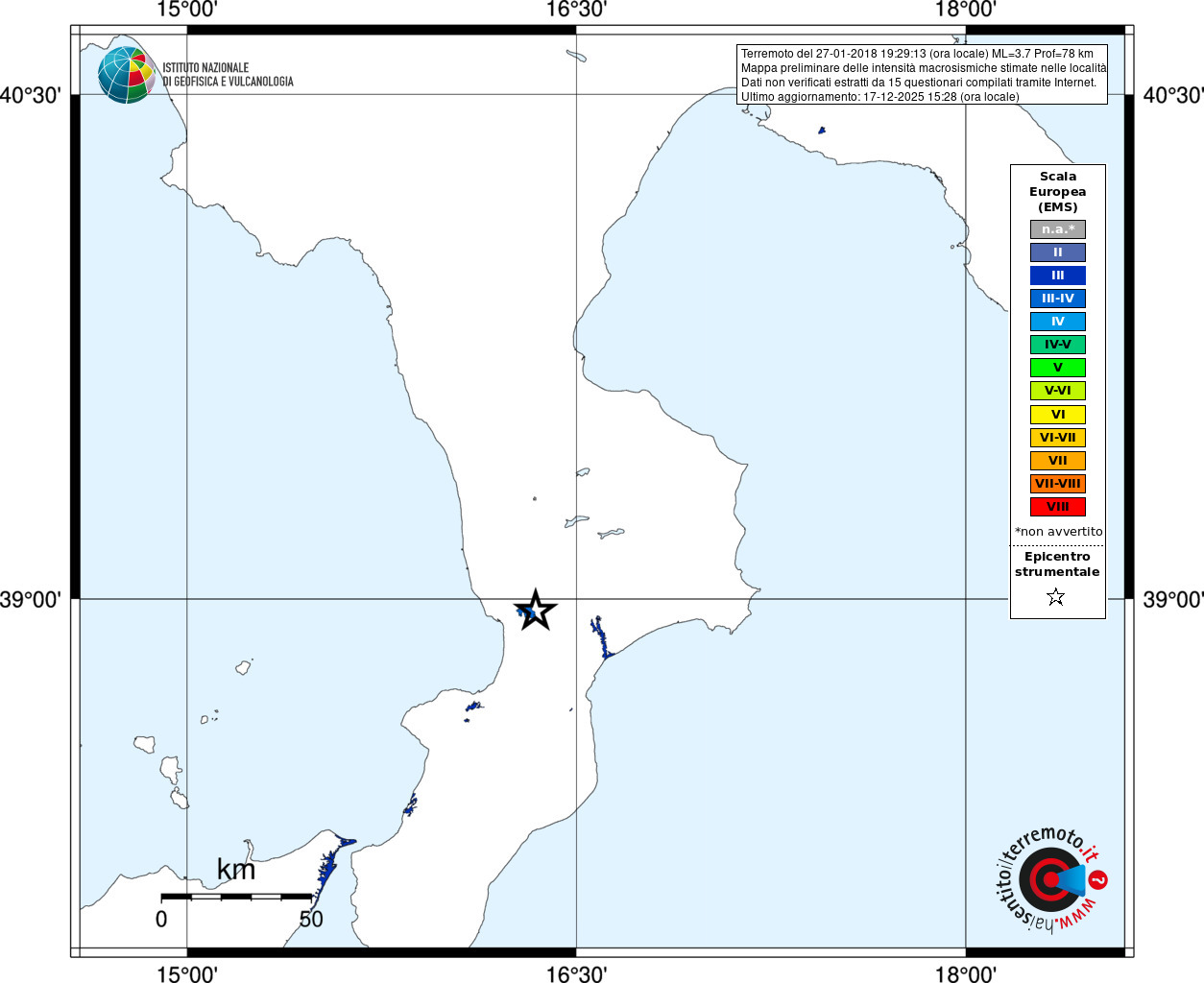Click the left 40°30' latitude label
Image resolution: width=1204 pixels, height=983 pixels.
click(x=31, y=95)
